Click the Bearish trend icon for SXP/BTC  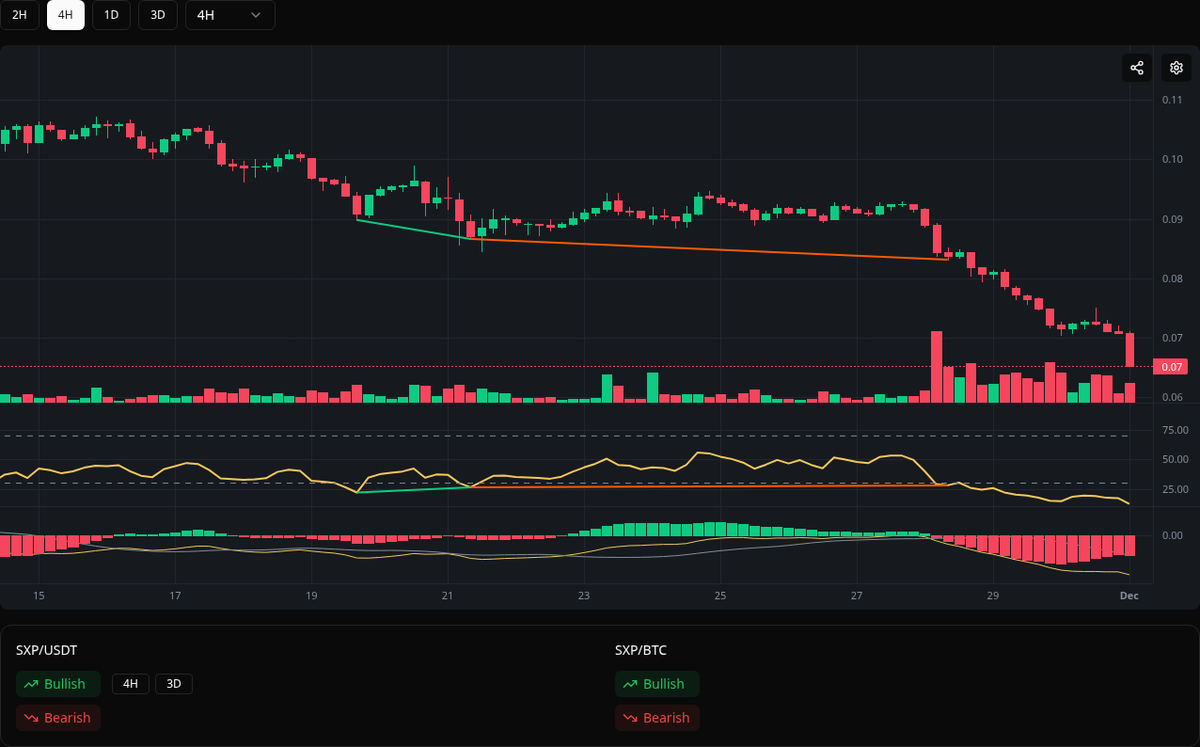[630, 718]
